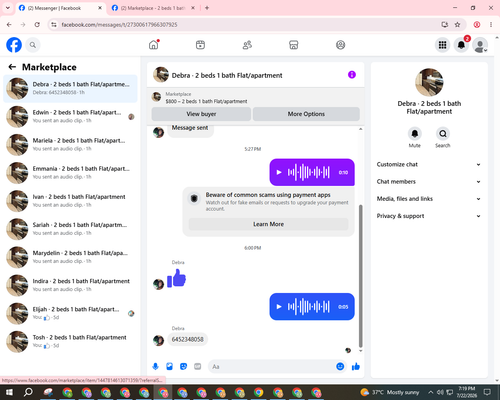Screen dimensions: 500x400
Task: Go back from Marketplace chats arrow
Action: pyautogui.click(x=12, y=67)
